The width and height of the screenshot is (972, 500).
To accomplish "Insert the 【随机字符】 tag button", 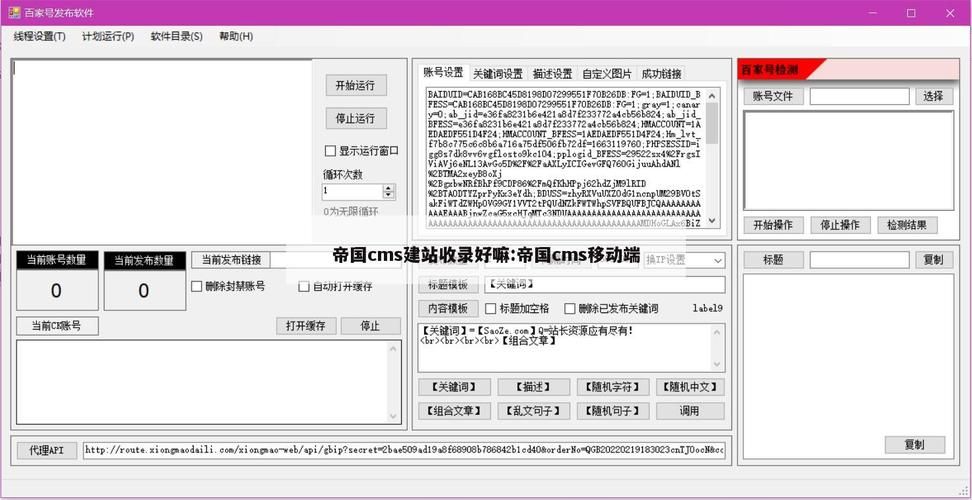I will point(613,387).
